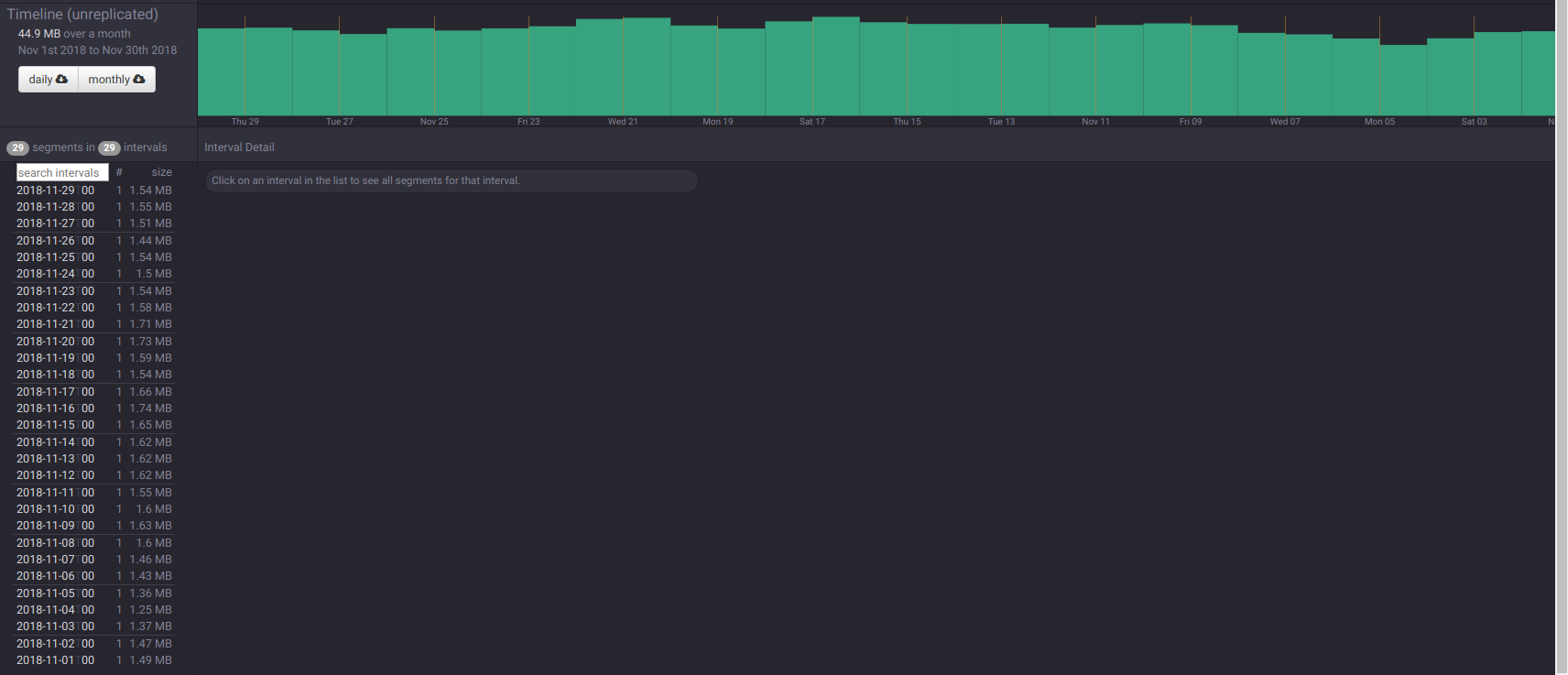This screenshot has width=1568, height=675.
Task: Select the 2018-11-15 interval row
Action: click(x=94, y=425)
